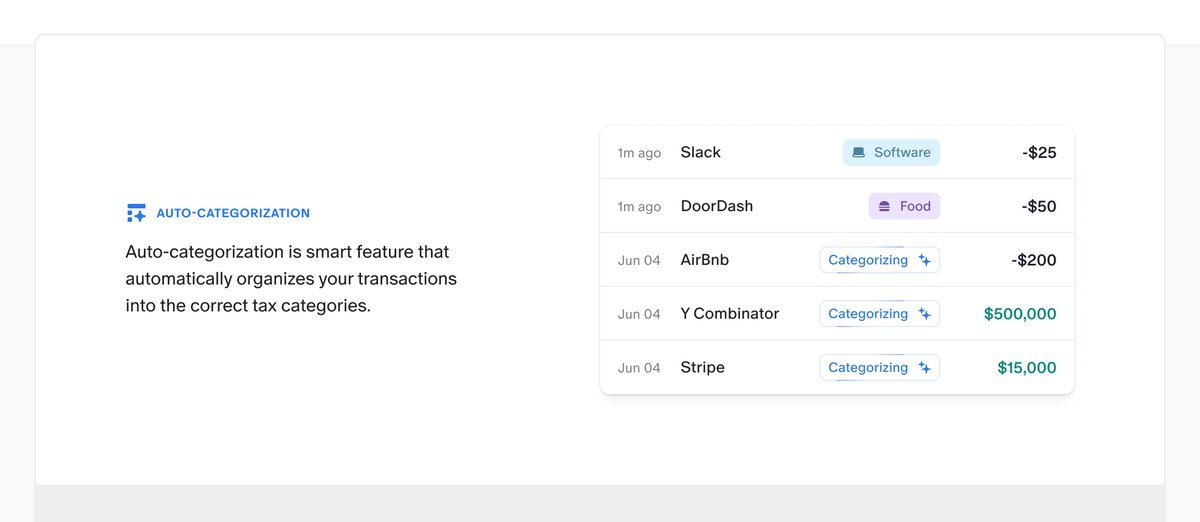Click the Auto-categorization sparkle list icon
The image size is (1200, 522).
pos(136,213)
